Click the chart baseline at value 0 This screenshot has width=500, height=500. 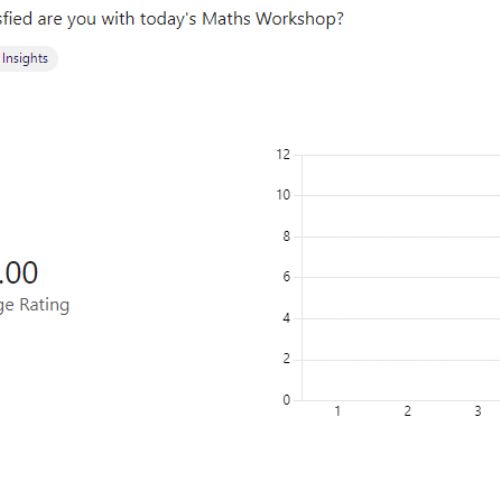(401, 400)
